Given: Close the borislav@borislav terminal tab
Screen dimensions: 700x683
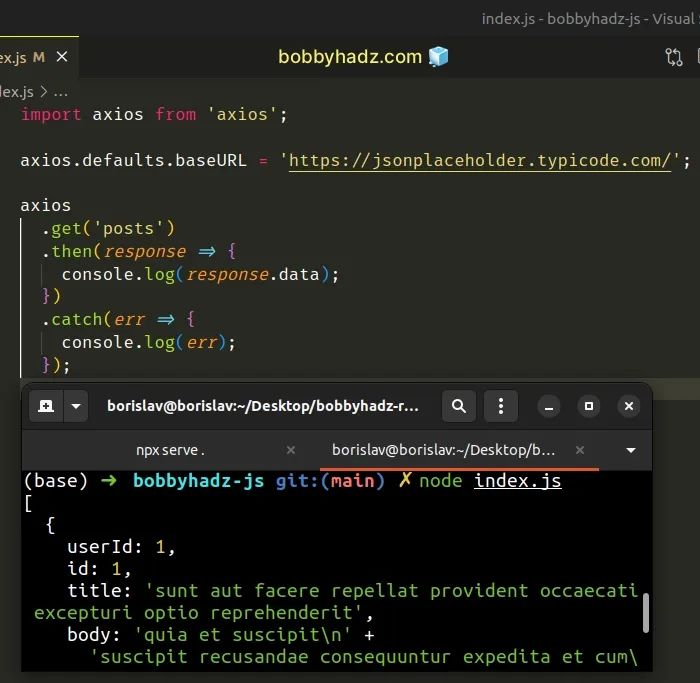Looking at the screenshot, I should pyautogui.click(x=580, y=450).
